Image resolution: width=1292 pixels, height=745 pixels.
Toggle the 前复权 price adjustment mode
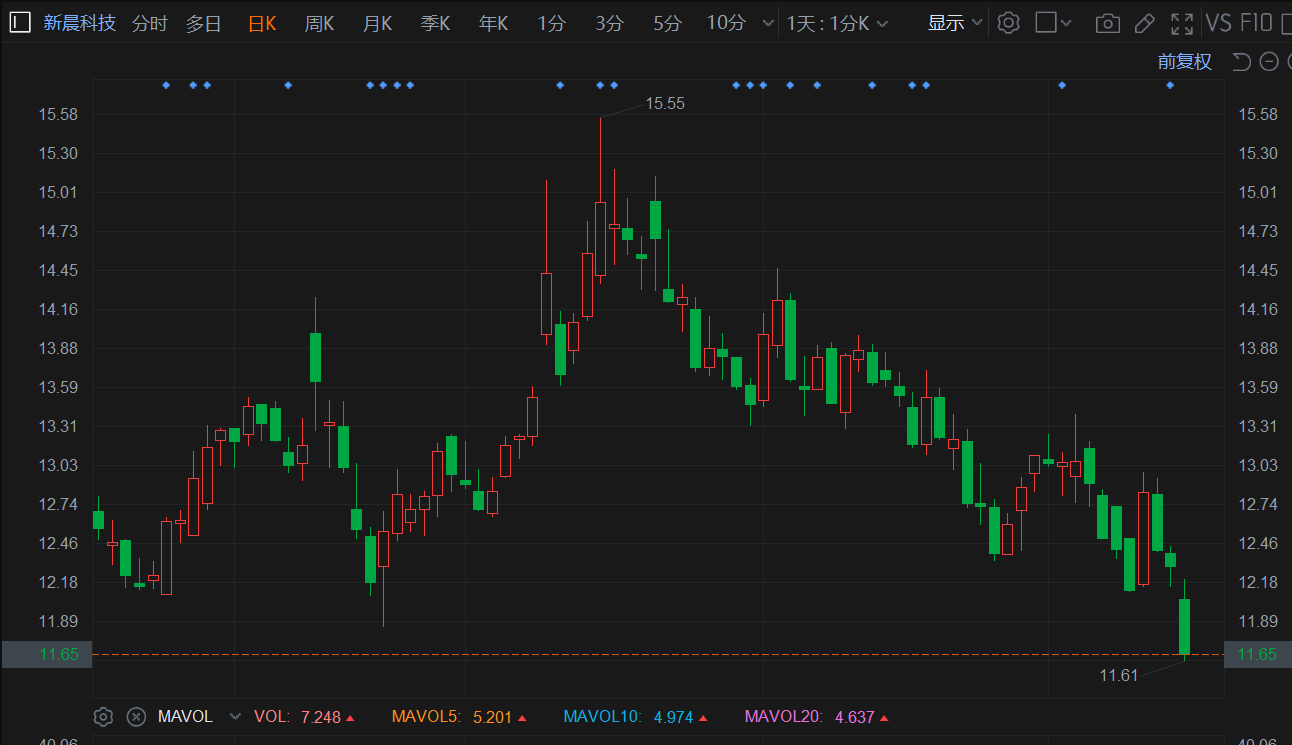(1184, 62)
